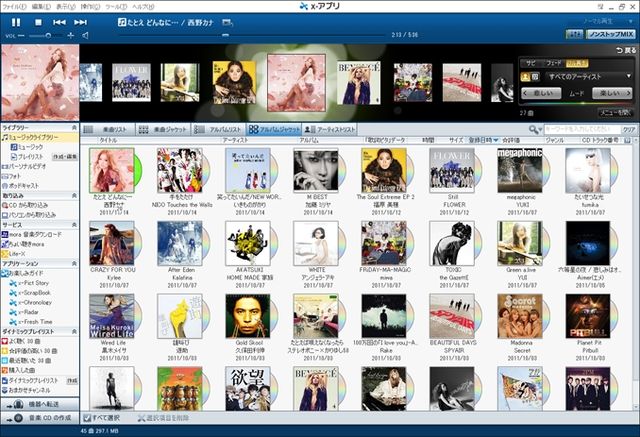The height and width of the screenshot is (437, 640).
Task: Select the highlighted full-song playback mode
Action: click(577, 63)
